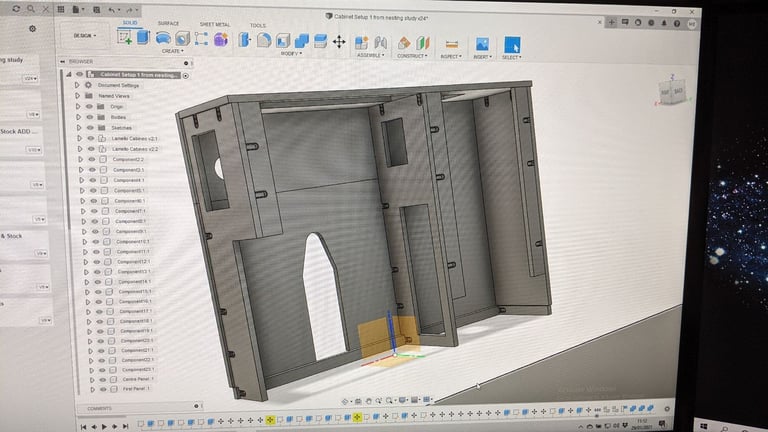Switch to the Tools tab
The width and height of the screenshot is (768, 432).
[x=258, y=25]
